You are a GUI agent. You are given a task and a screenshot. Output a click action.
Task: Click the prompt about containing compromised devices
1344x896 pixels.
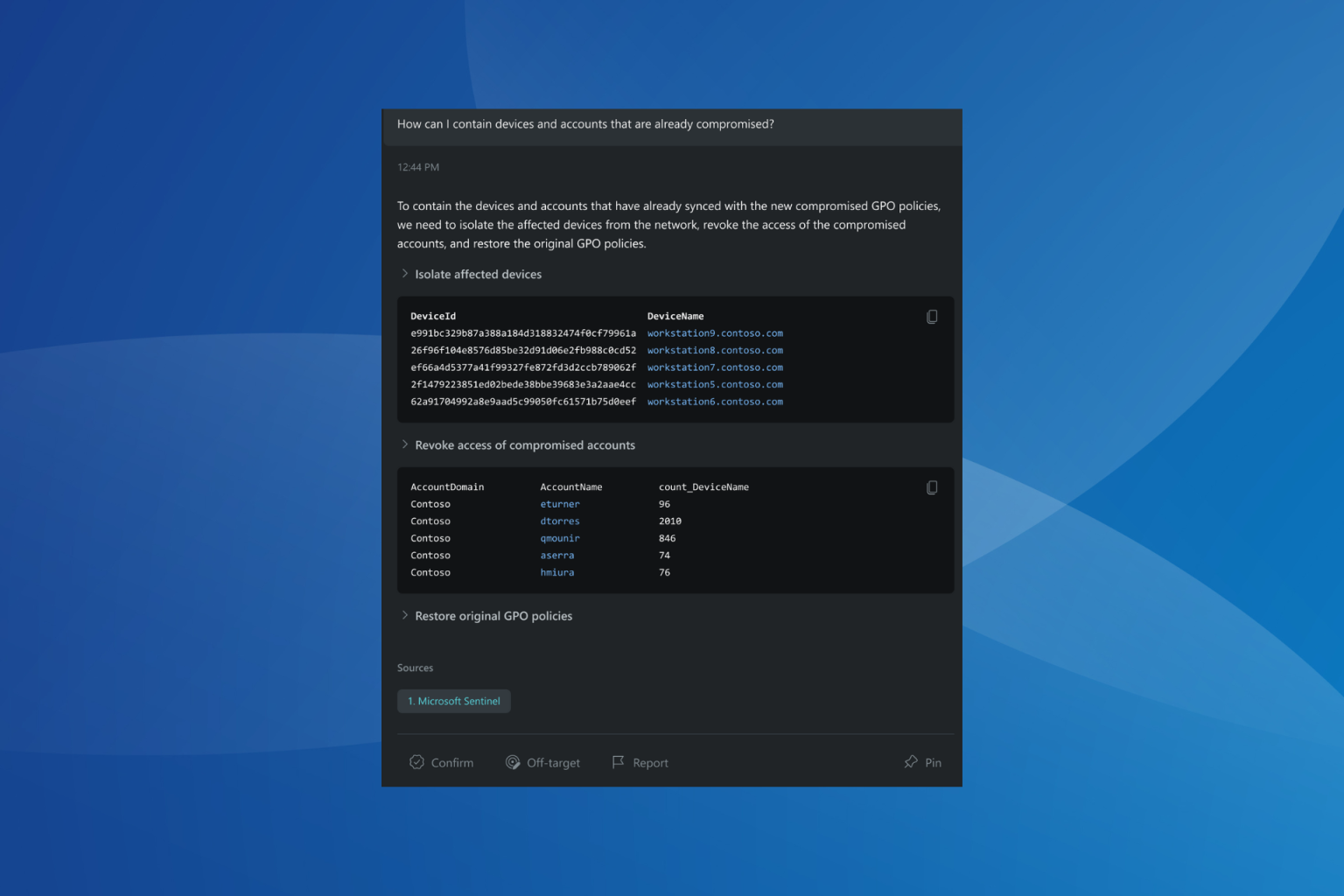[x=585, y=124]
